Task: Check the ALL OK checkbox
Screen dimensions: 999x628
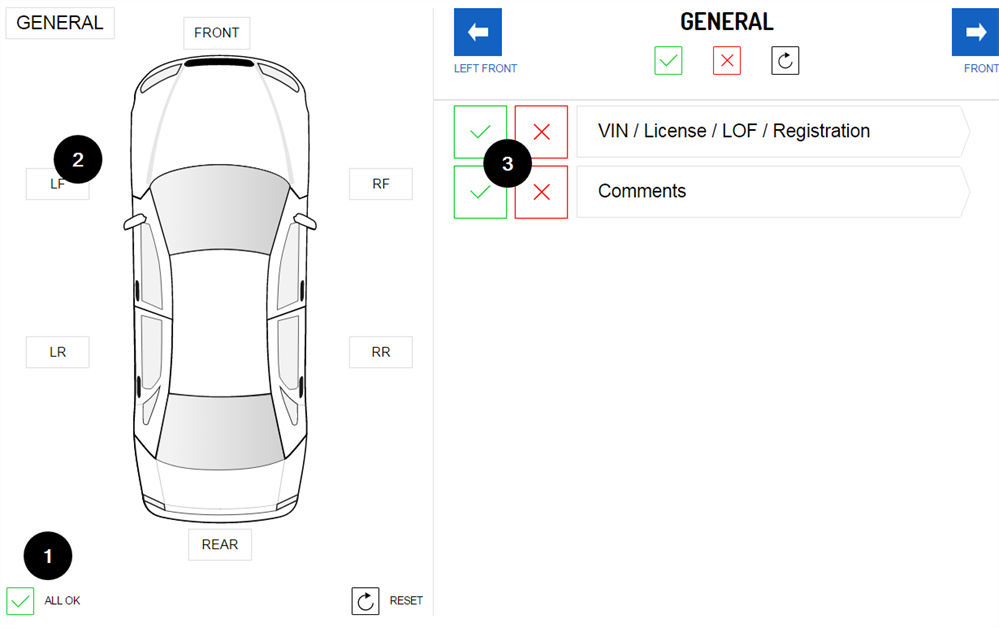Action: click(20, 601)
